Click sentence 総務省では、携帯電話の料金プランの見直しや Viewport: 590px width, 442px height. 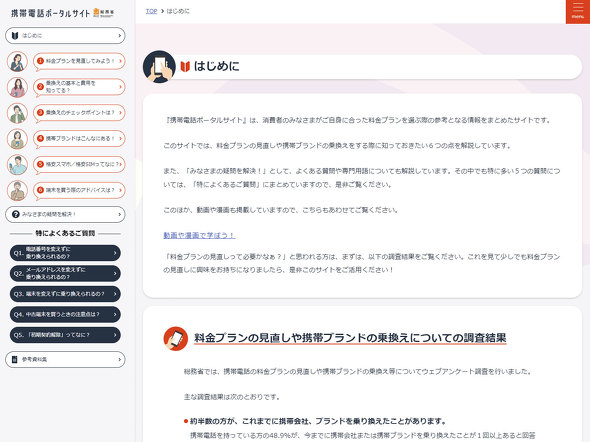(359, 372)
